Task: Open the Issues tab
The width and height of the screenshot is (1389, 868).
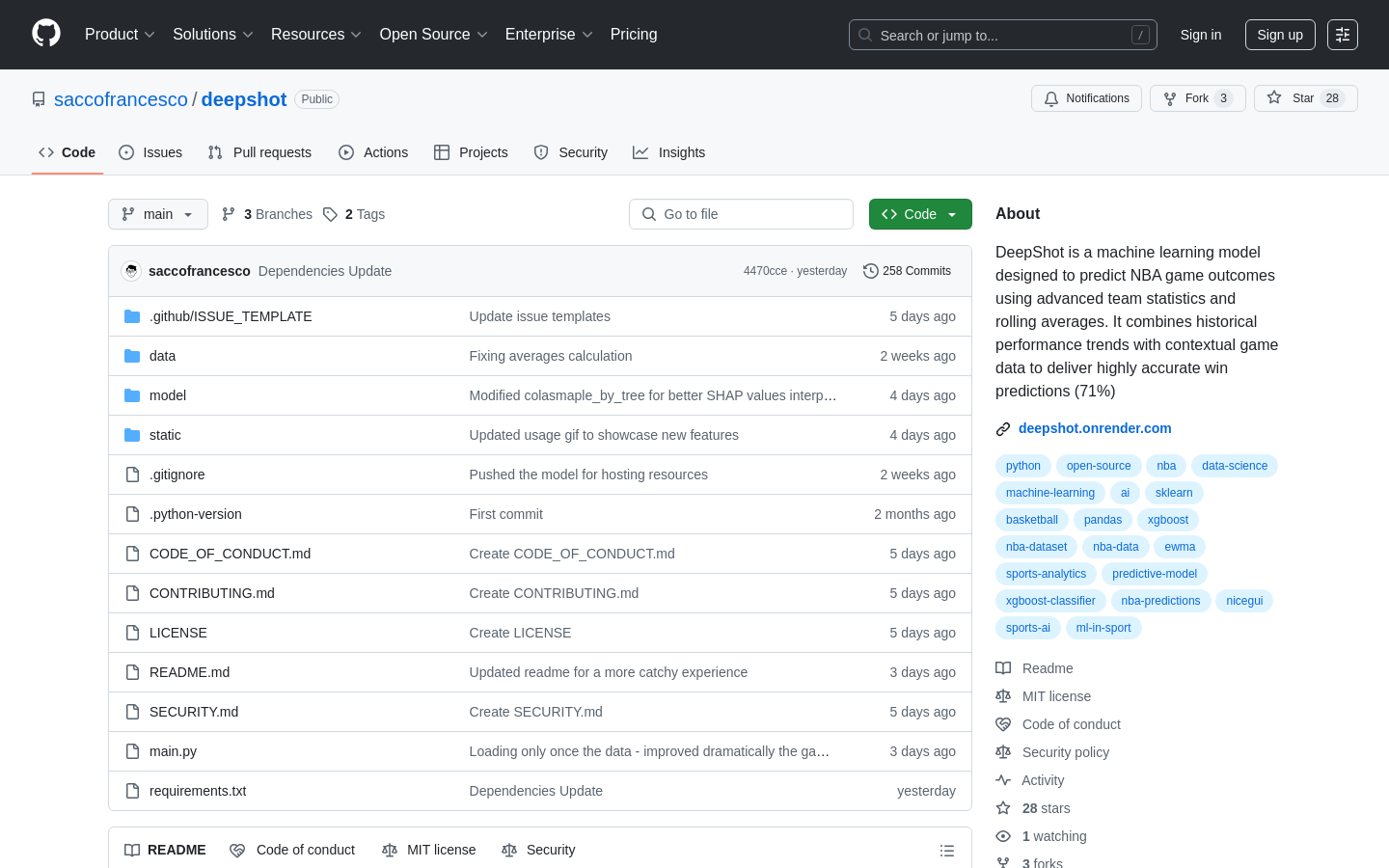Action: coord(150,152)
